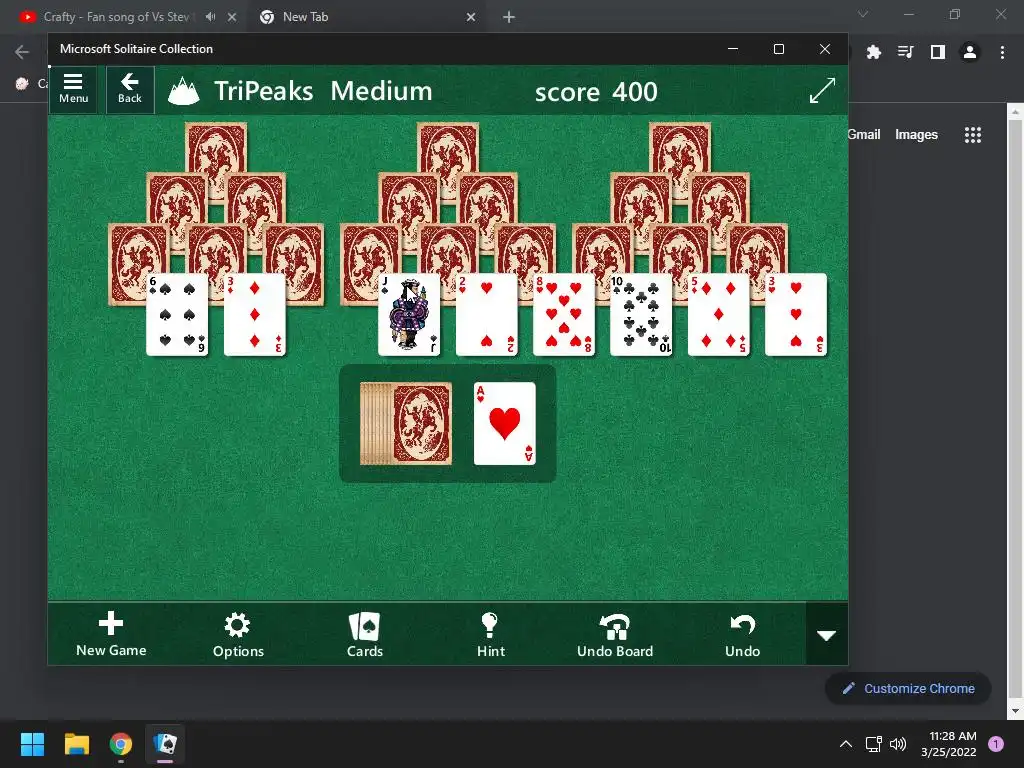Play the 6 of spades card

point(177,314)
